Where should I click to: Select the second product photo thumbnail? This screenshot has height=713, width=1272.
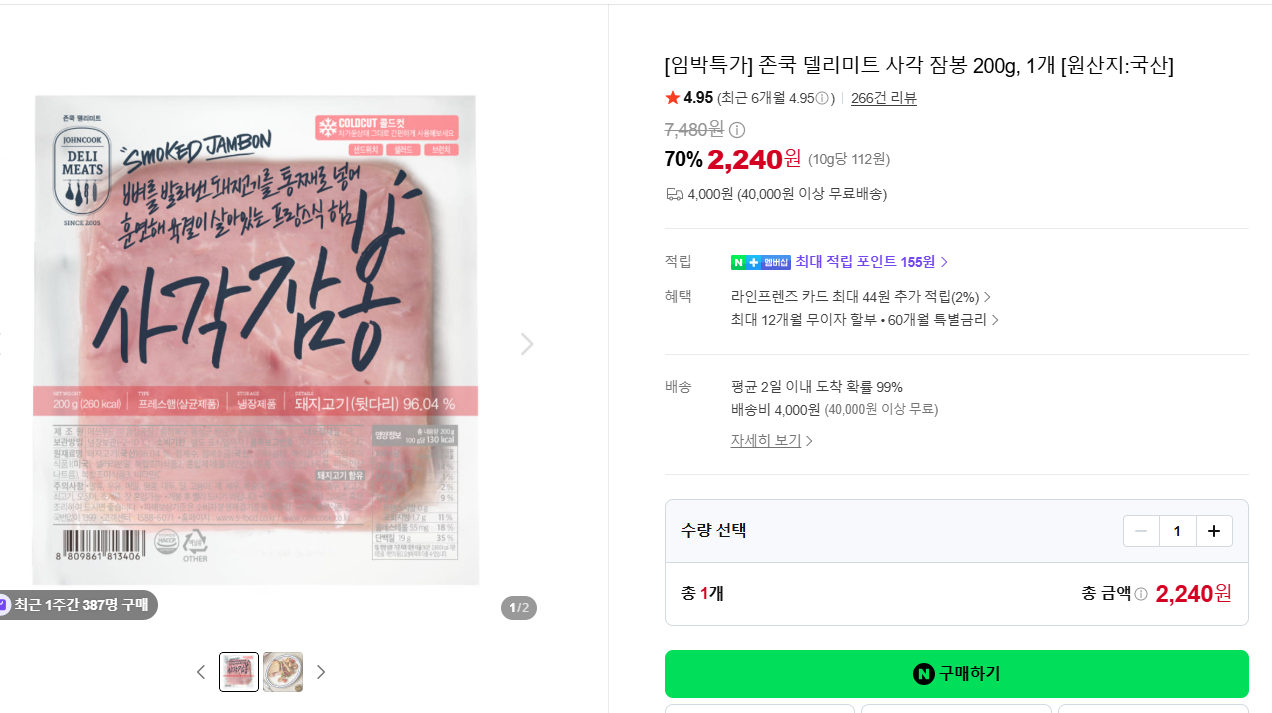283,672
